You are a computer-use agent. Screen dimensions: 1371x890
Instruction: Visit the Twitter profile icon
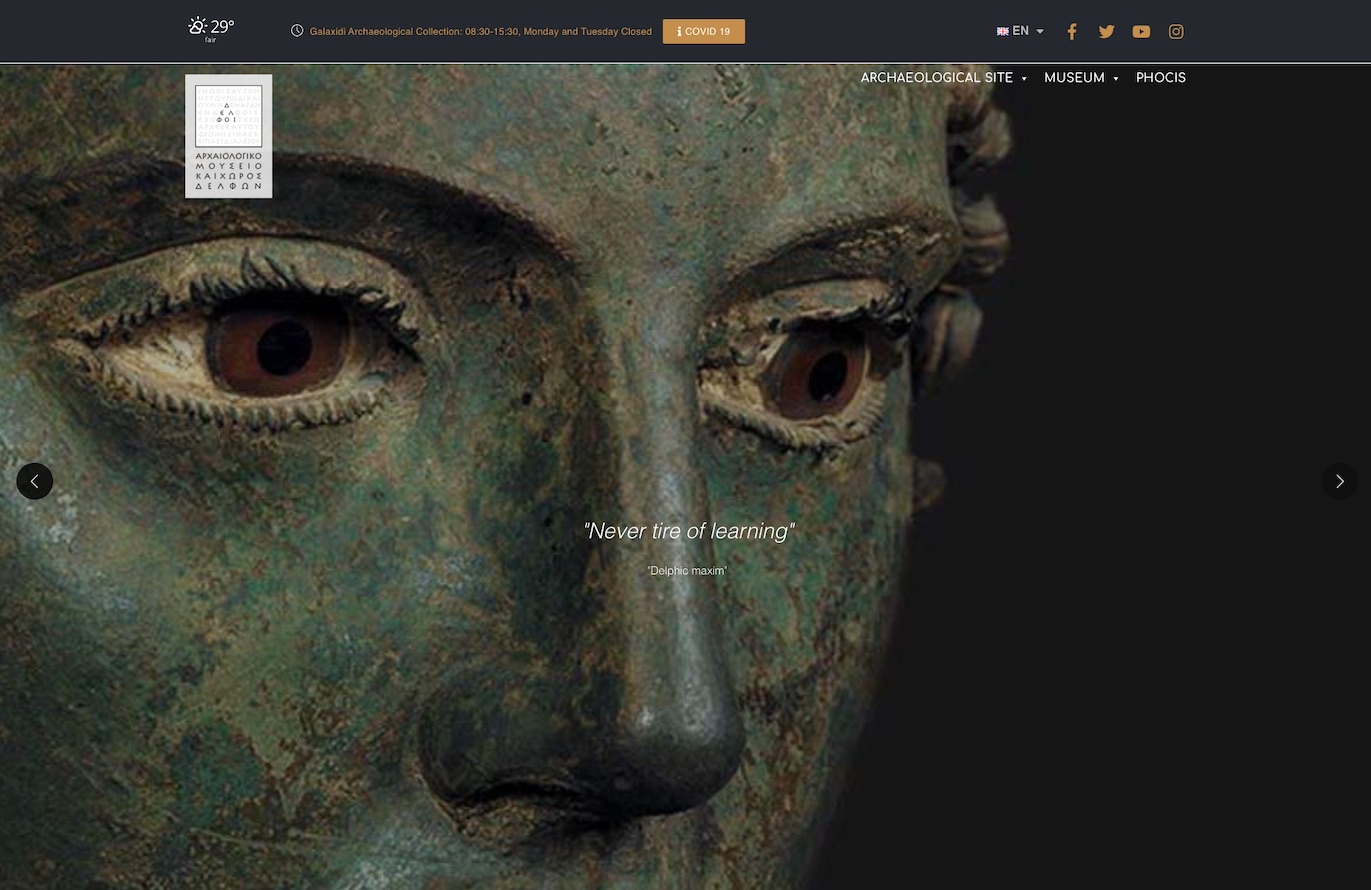pyautogui.click(x=1107, y=32)
